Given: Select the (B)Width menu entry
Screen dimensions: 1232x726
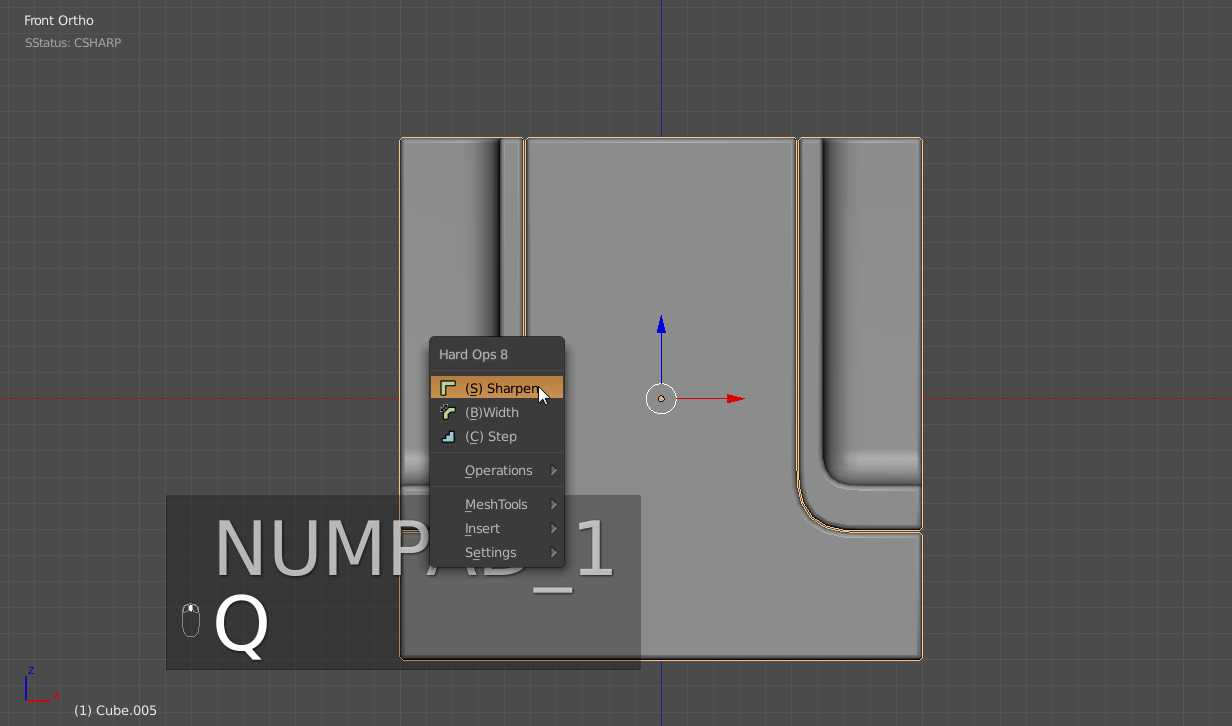Looking at the screenshot, I should click(492, 412).
